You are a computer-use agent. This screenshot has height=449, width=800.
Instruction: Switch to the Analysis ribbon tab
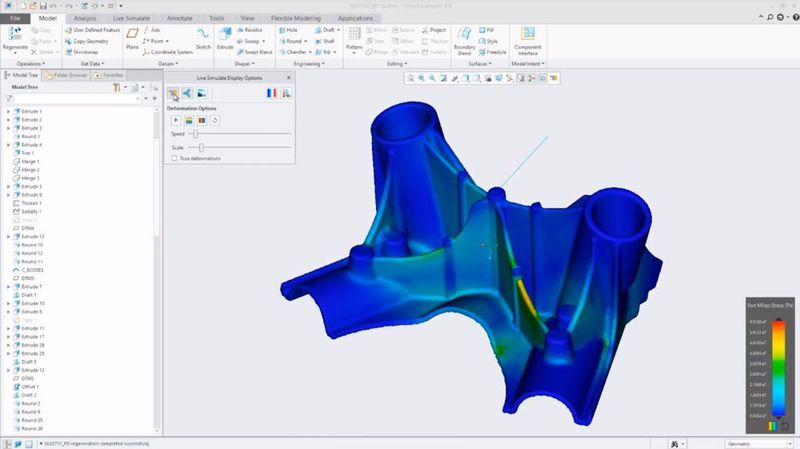click(85, 18)
